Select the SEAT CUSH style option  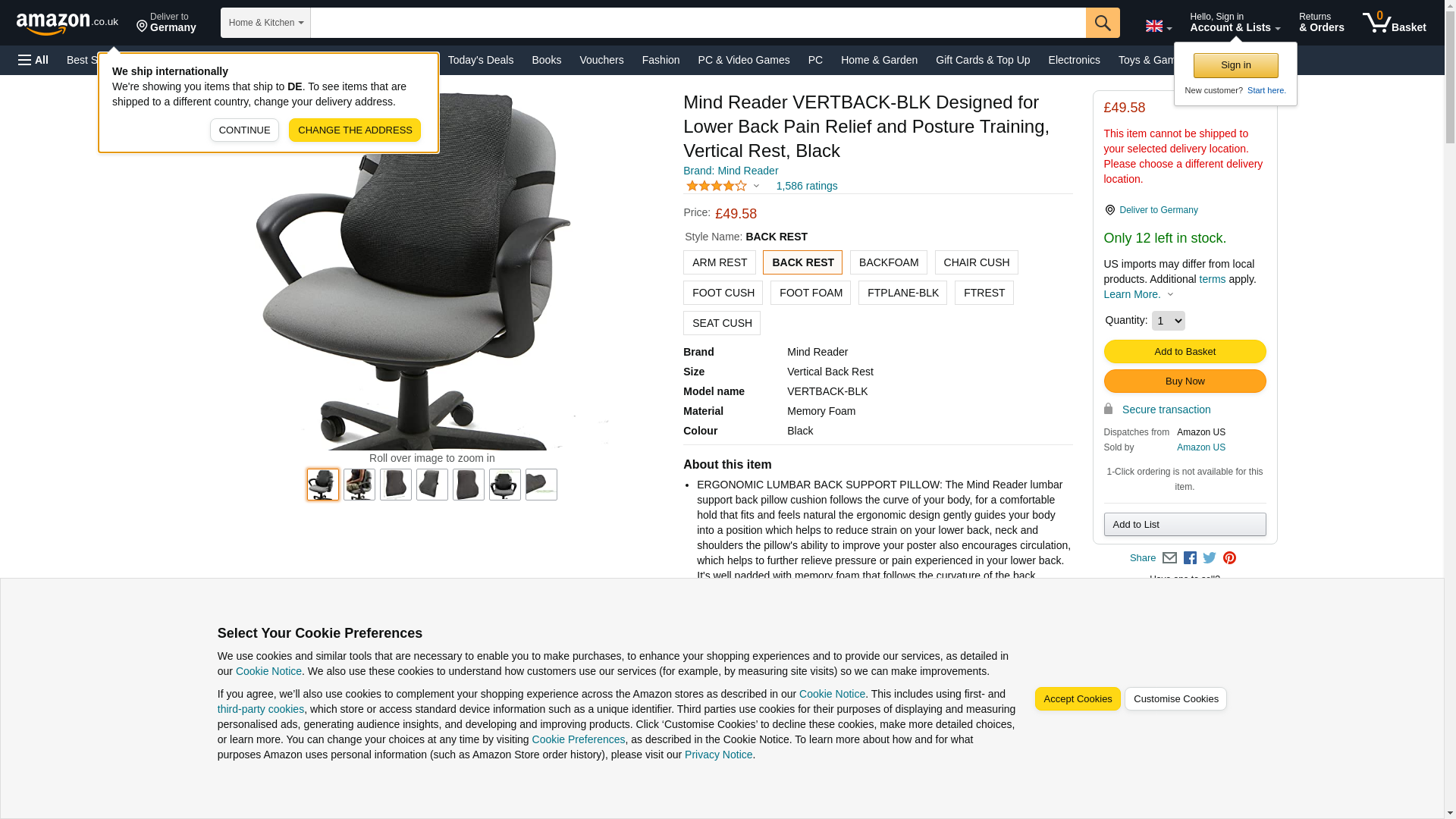point(721,323)
